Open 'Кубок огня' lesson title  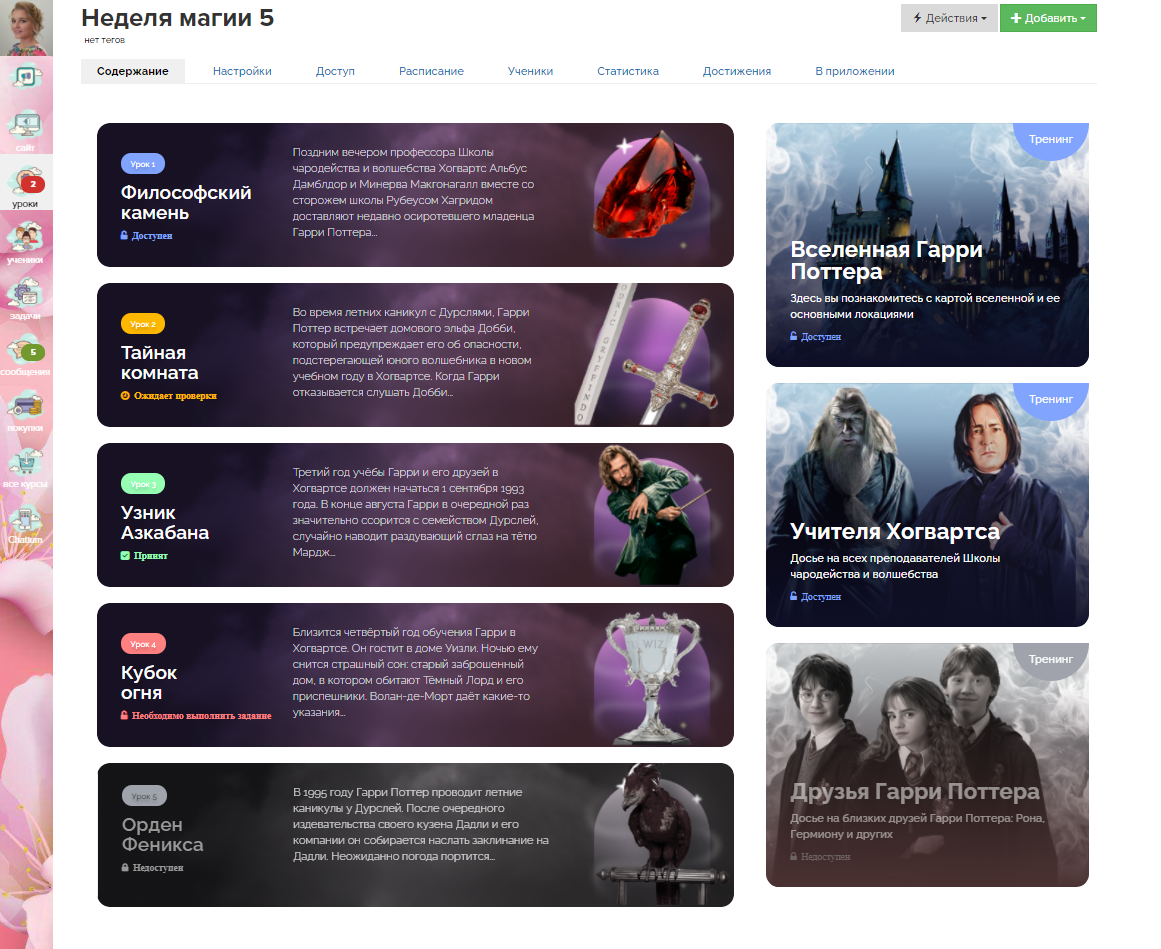coord(149,682)
